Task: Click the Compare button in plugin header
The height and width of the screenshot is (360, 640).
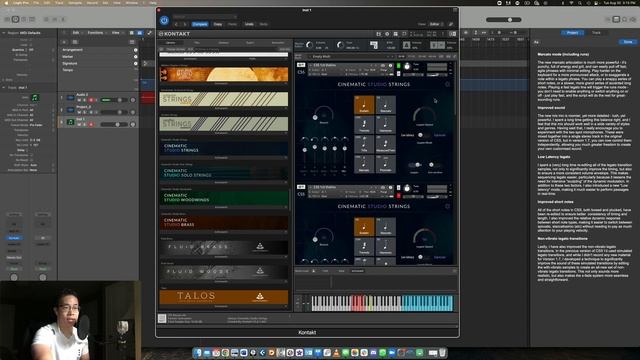Action: pos(200,24)
